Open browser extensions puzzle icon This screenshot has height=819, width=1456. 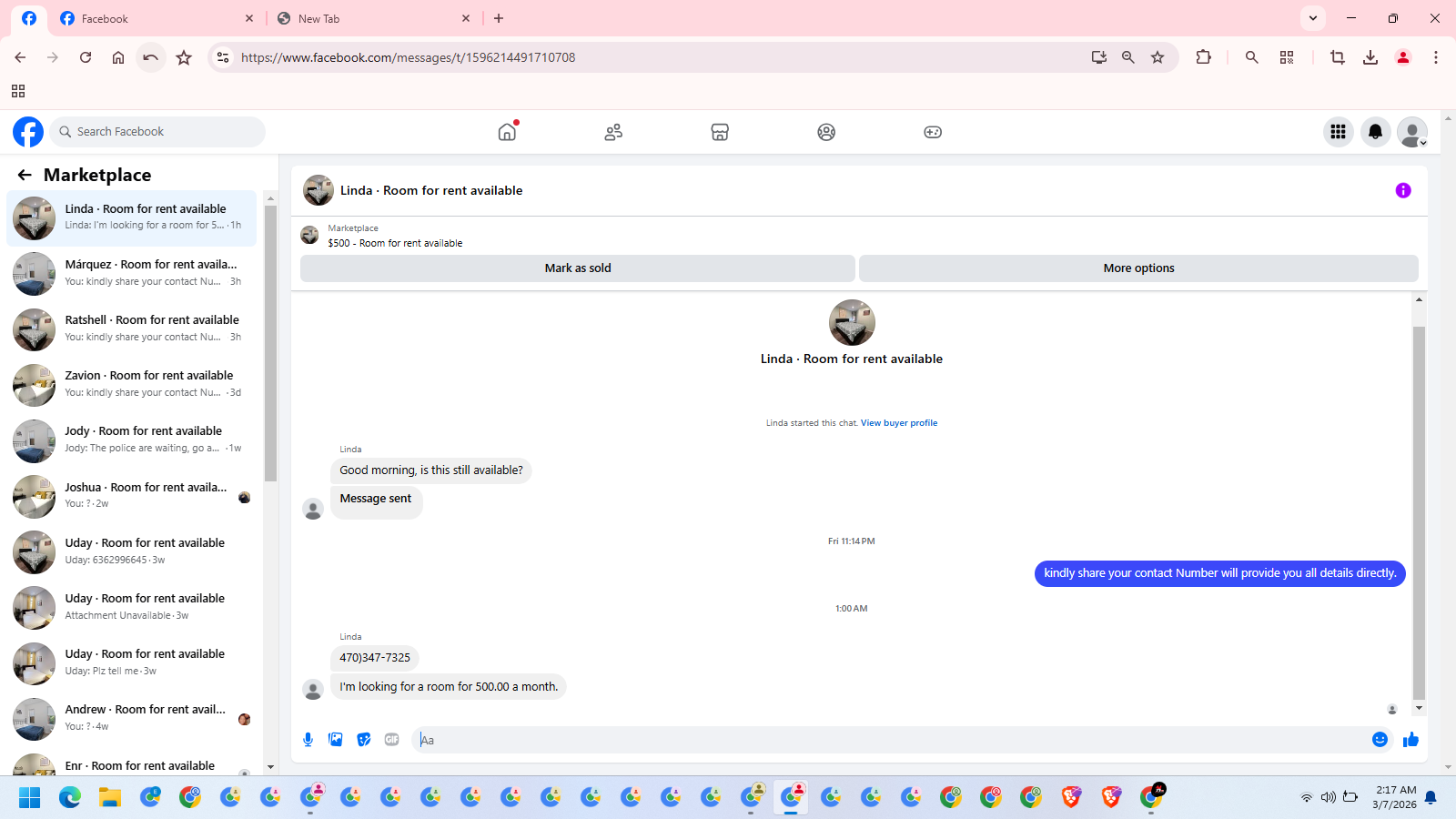coord(1203,57)
